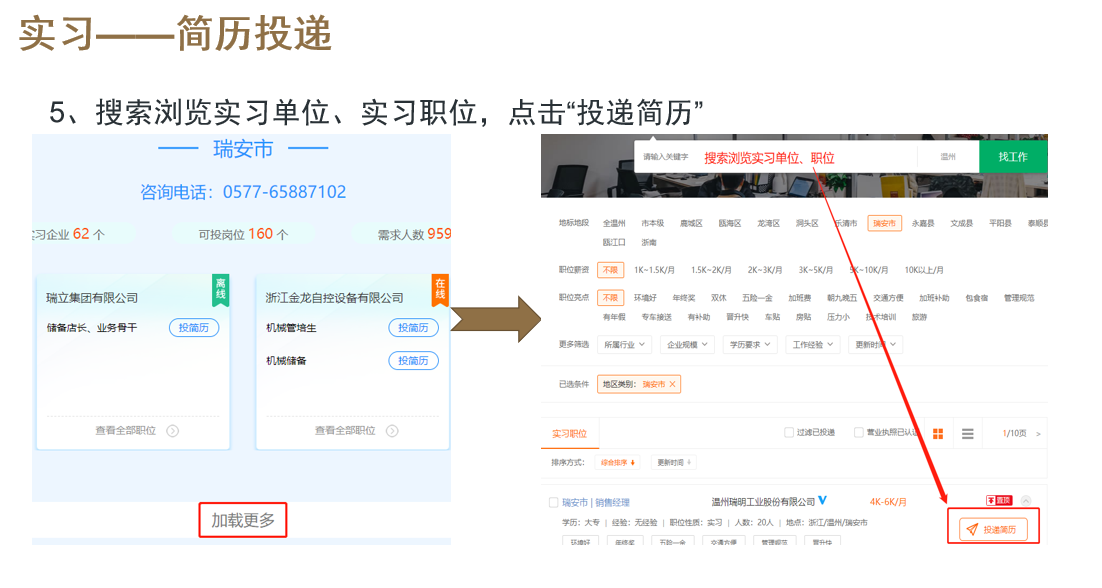The width and height of the screenshot is (1102, 588).
Task: Filter by highlight 年终奖
Action: pyautogui.click(x=684, y=298)
